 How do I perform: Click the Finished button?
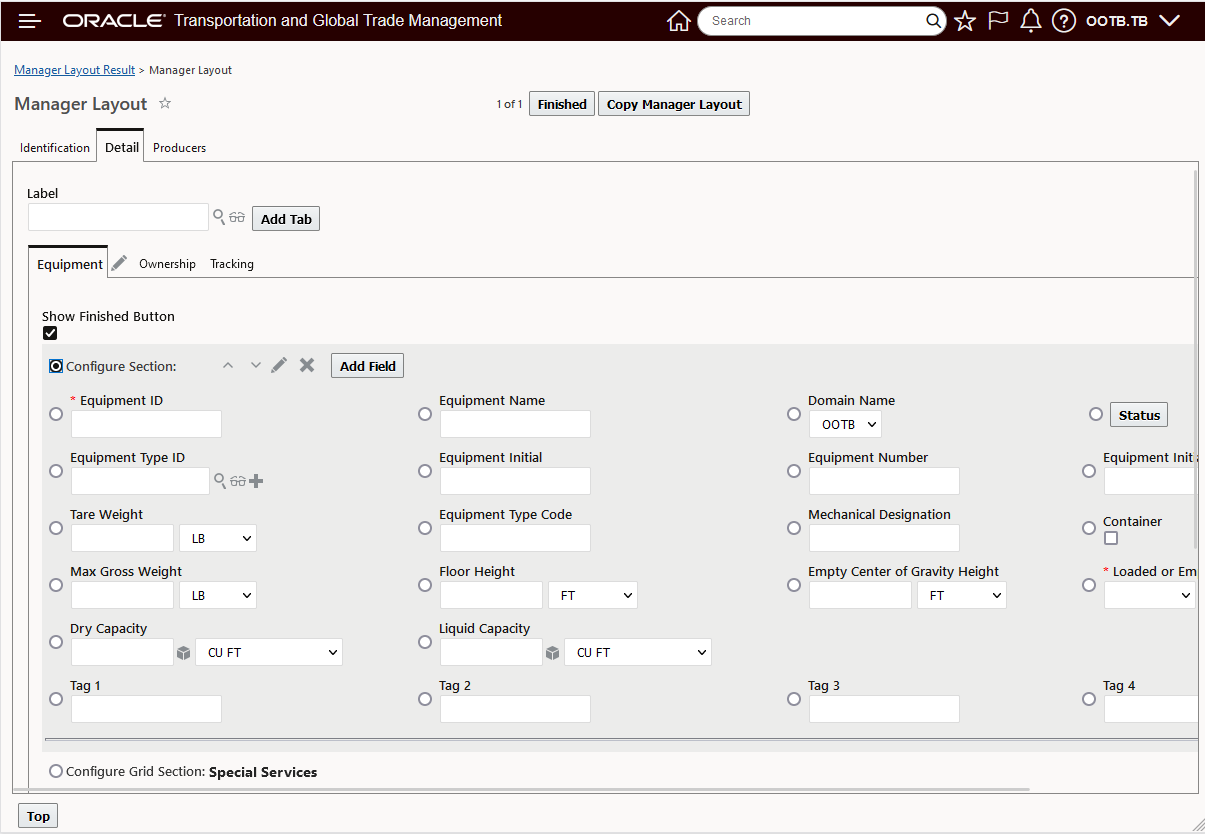coord(562,104)
